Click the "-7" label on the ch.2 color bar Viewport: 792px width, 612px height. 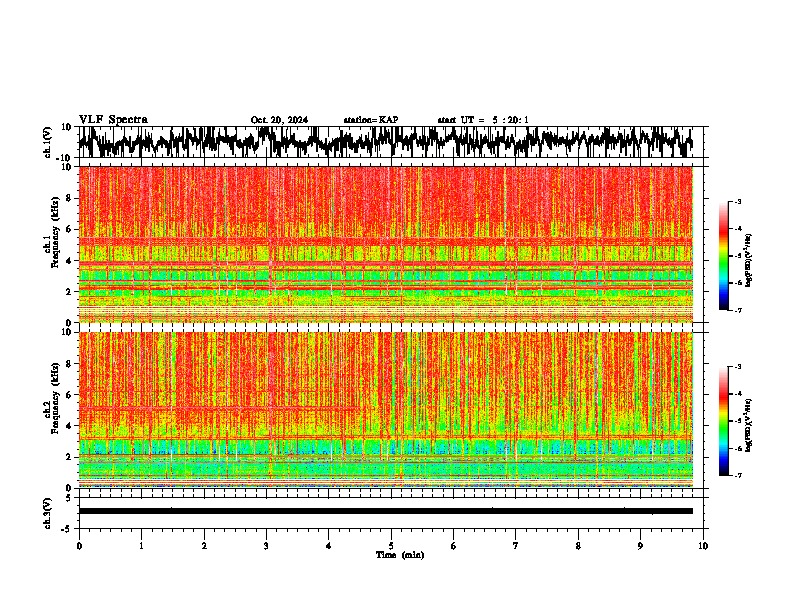pyautogui.click(x=737, y=475)
